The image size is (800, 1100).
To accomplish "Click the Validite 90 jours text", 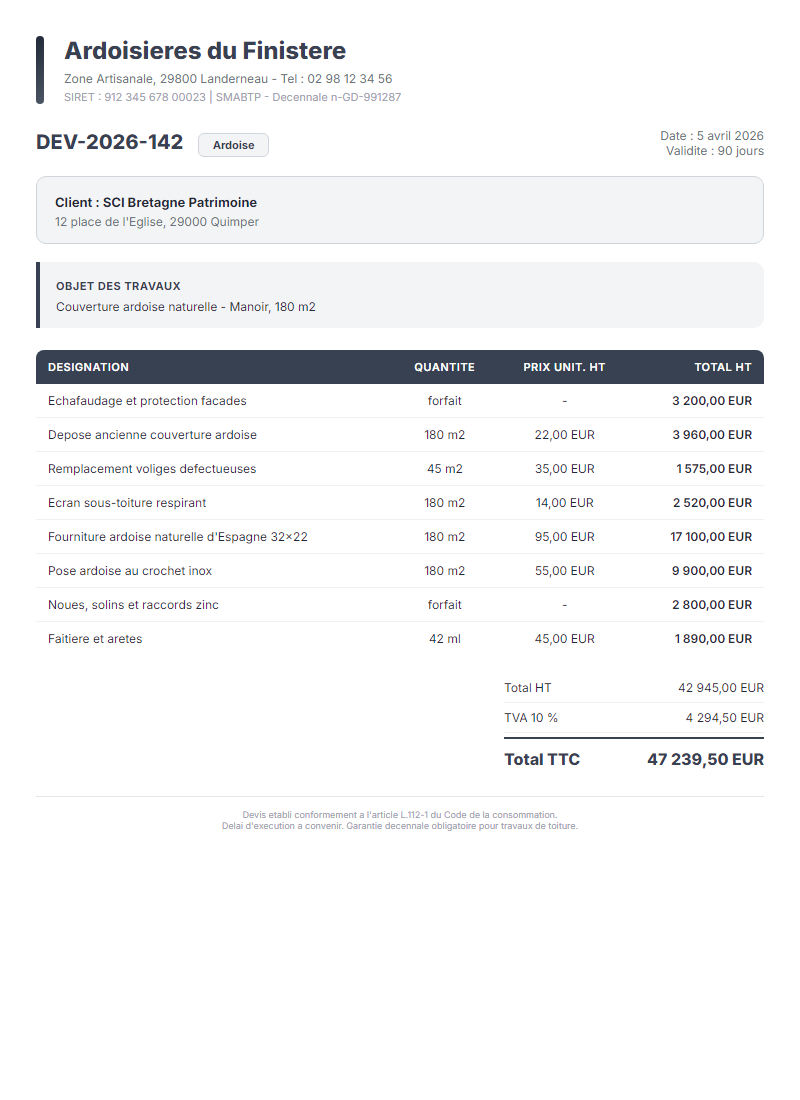I will tap(714, 151).
